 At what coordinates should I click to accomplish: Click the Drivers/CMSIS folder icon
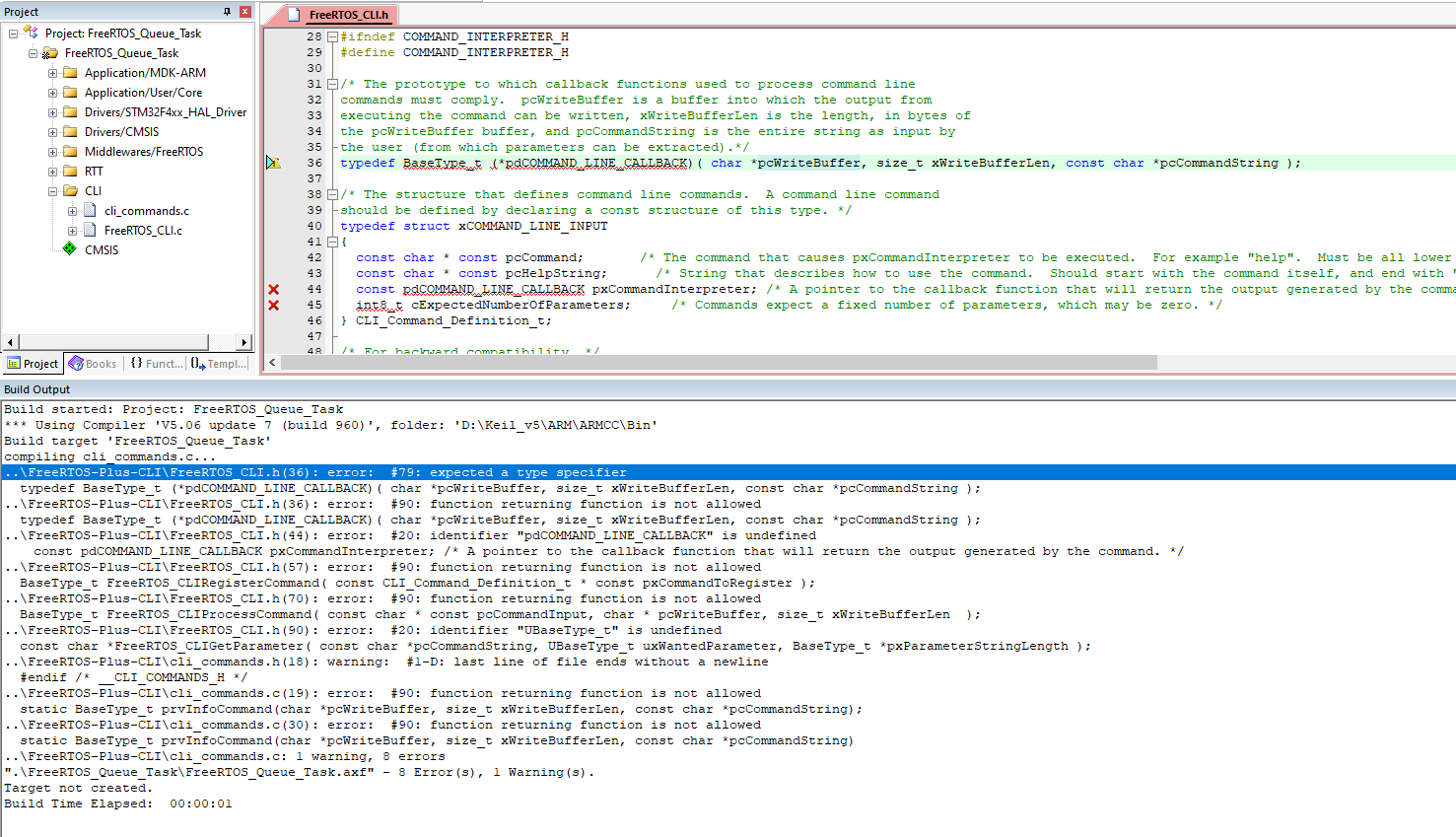pos(70,132)
